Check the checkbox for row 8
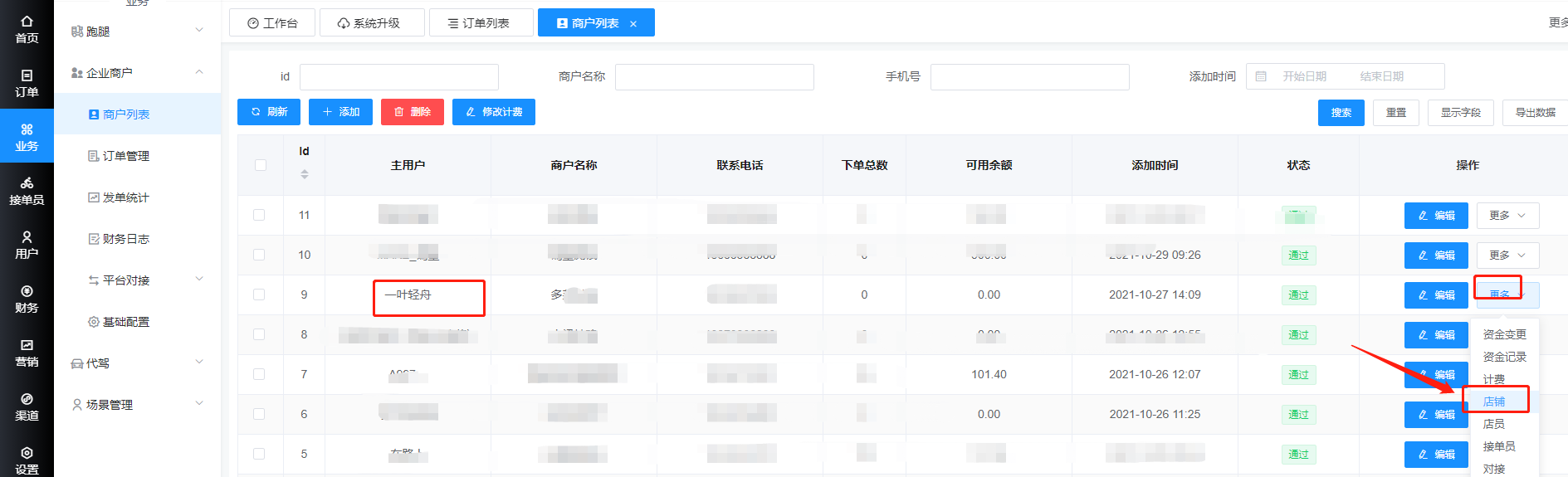1568x477 pixels. [259, 334]
